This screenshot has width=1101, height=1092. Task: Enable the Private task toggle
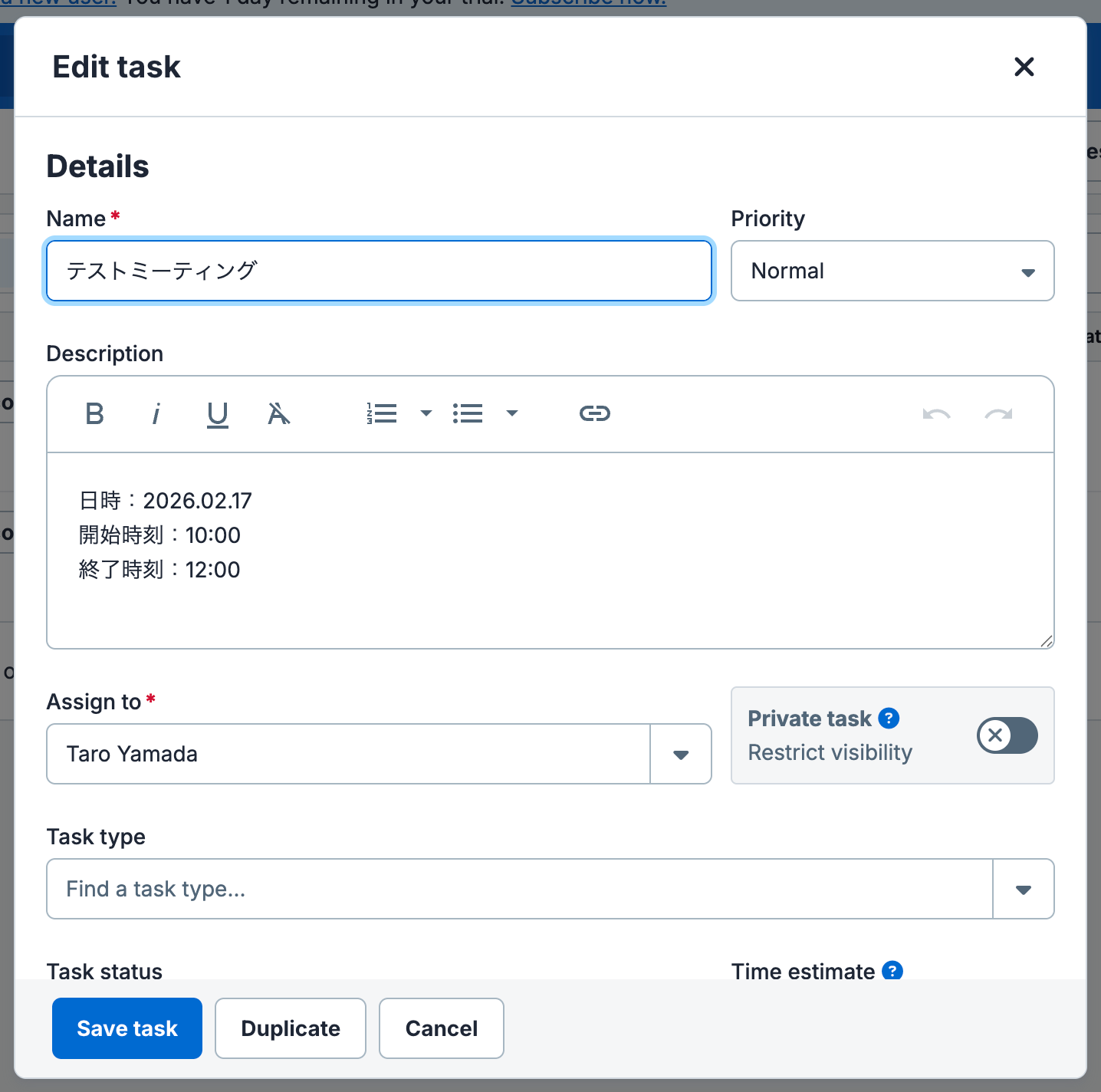[1007, 735]
